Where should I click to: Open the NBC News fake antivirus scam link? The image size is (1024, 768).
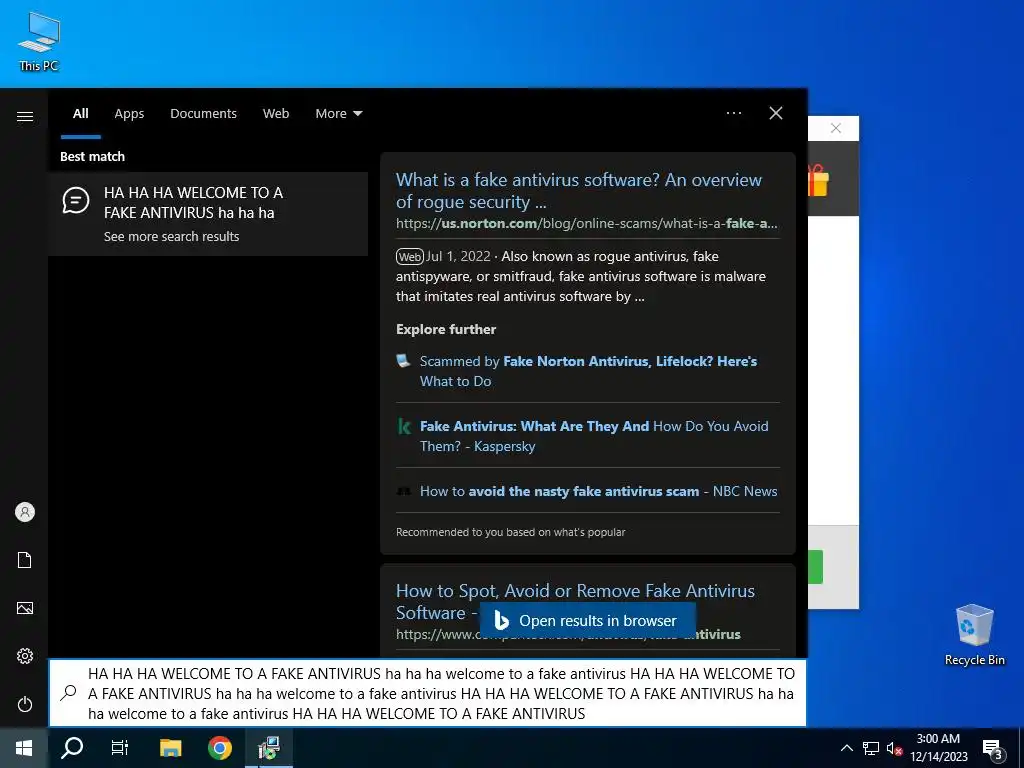[598, 491]
